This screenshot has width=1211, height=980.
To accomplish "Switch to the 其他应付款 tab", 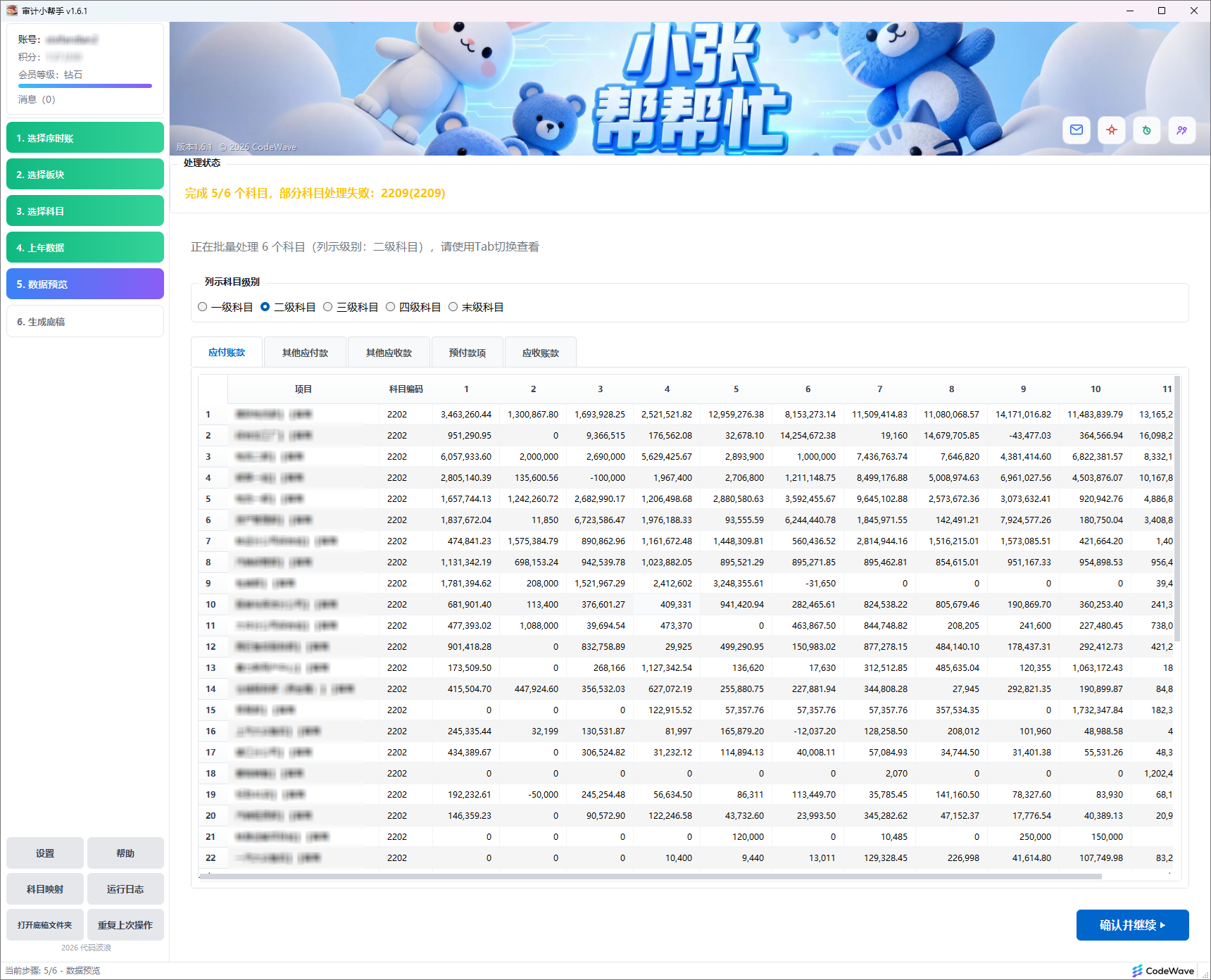I will point(305,353).
